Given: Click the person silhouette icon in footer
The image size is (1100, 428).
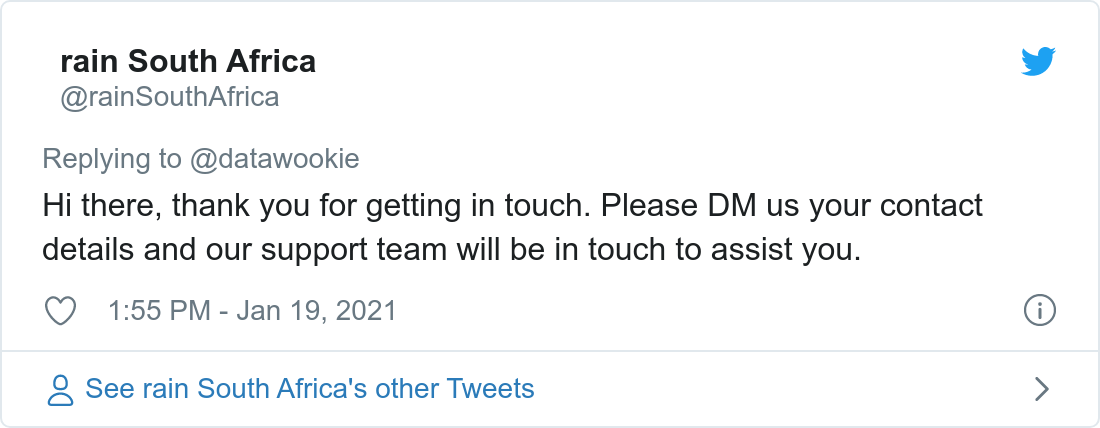Looking at the screenshot, I should tap(61, 390).
